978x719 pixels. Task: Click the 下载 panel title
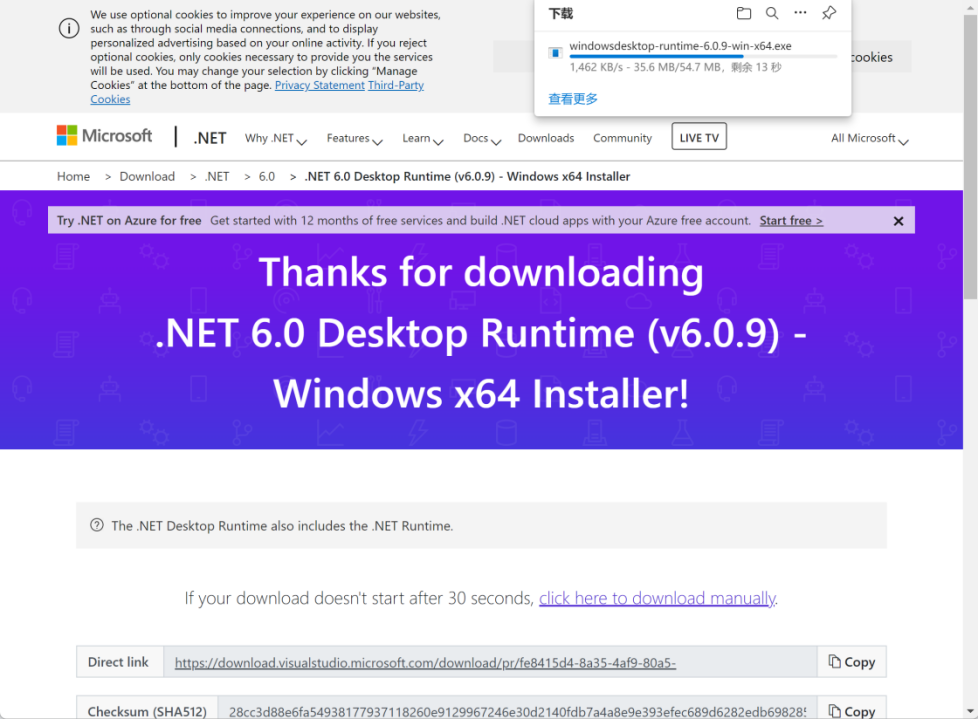pyautogui.click(x=560, y=14)
